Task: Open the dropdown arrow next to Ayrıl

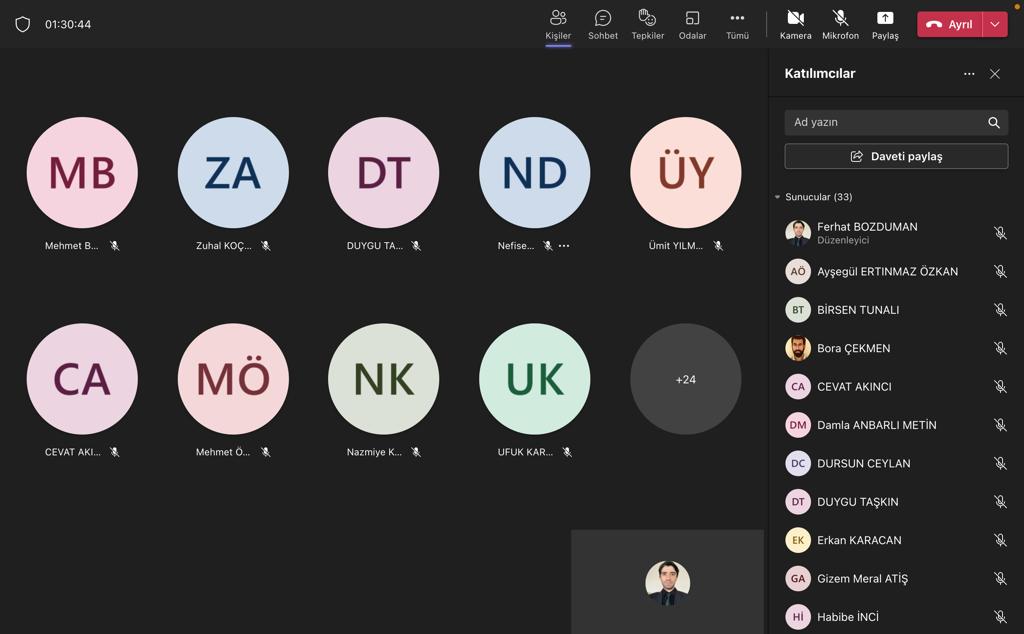Action: [995, 24]
